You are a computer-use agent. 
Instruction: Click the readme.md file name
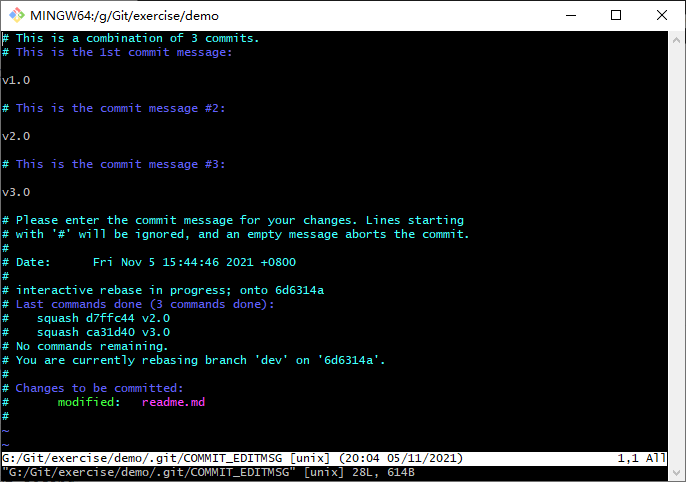click(173, 402)
